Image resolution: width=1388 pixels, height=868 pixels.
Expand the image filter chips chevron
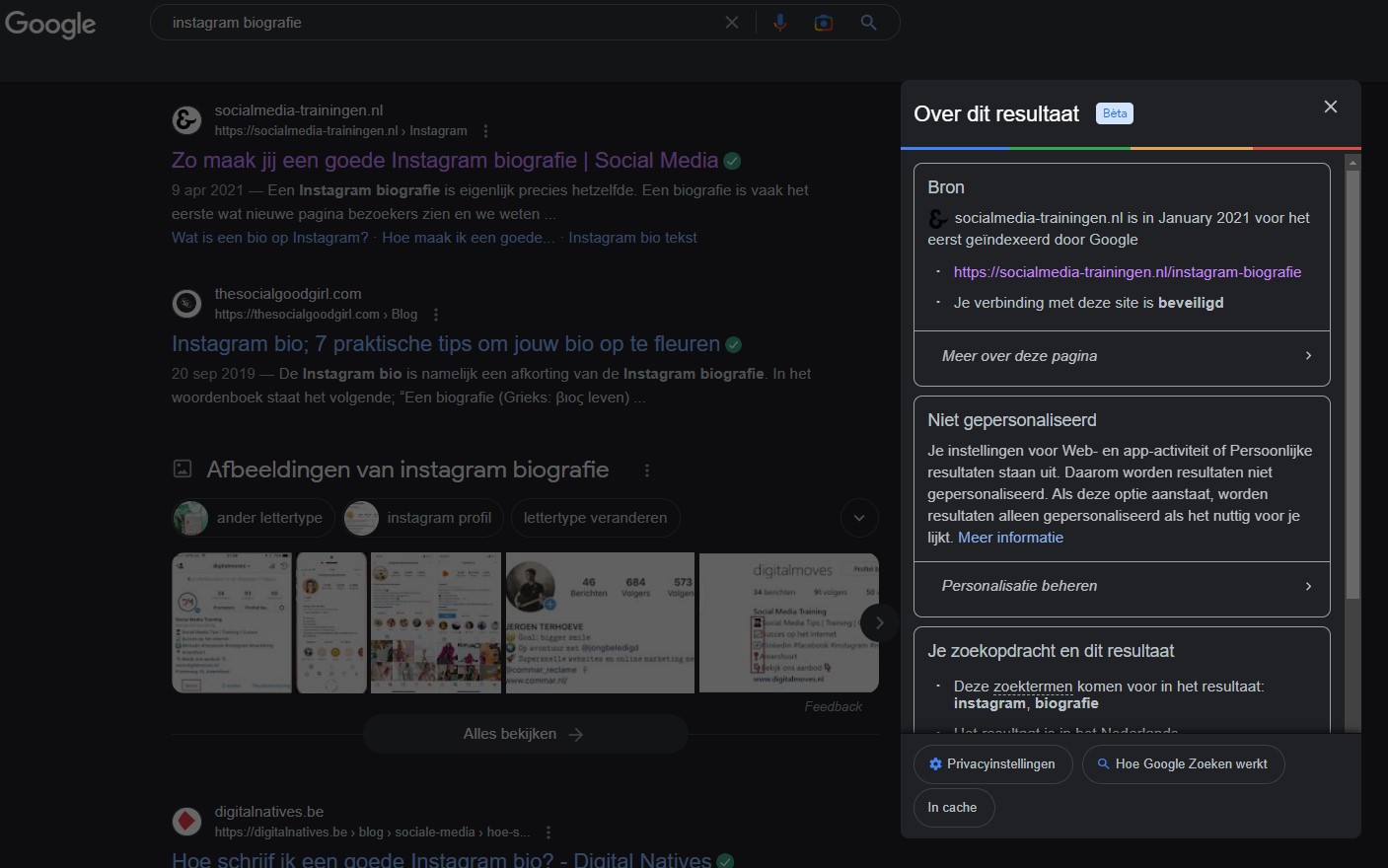coord(859,518)
